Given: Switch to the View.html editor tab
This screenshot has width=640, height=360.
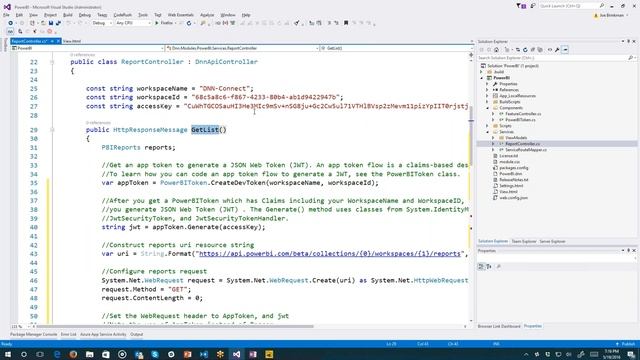Looking at the screenshot, I should [72, 41].
